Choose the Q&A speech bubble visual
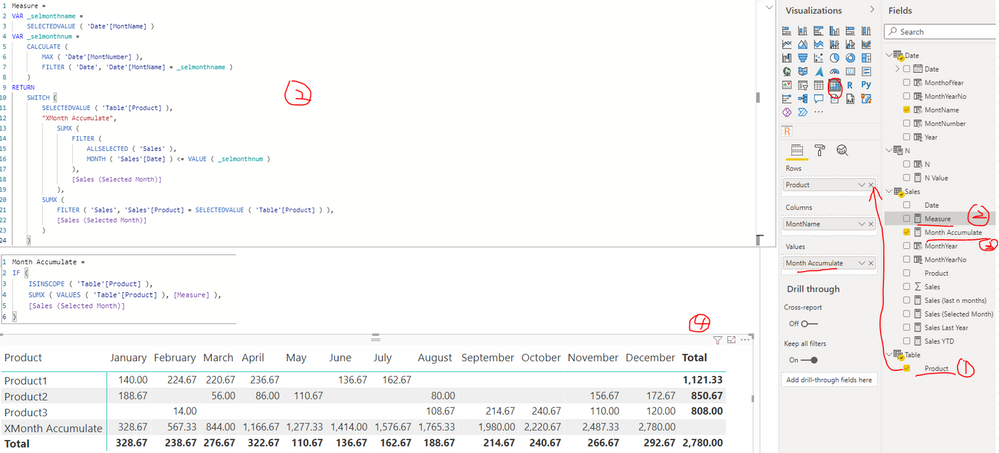The height and width of the screenshot is (453, 999). pyautogui.click(x=819, y=98)
